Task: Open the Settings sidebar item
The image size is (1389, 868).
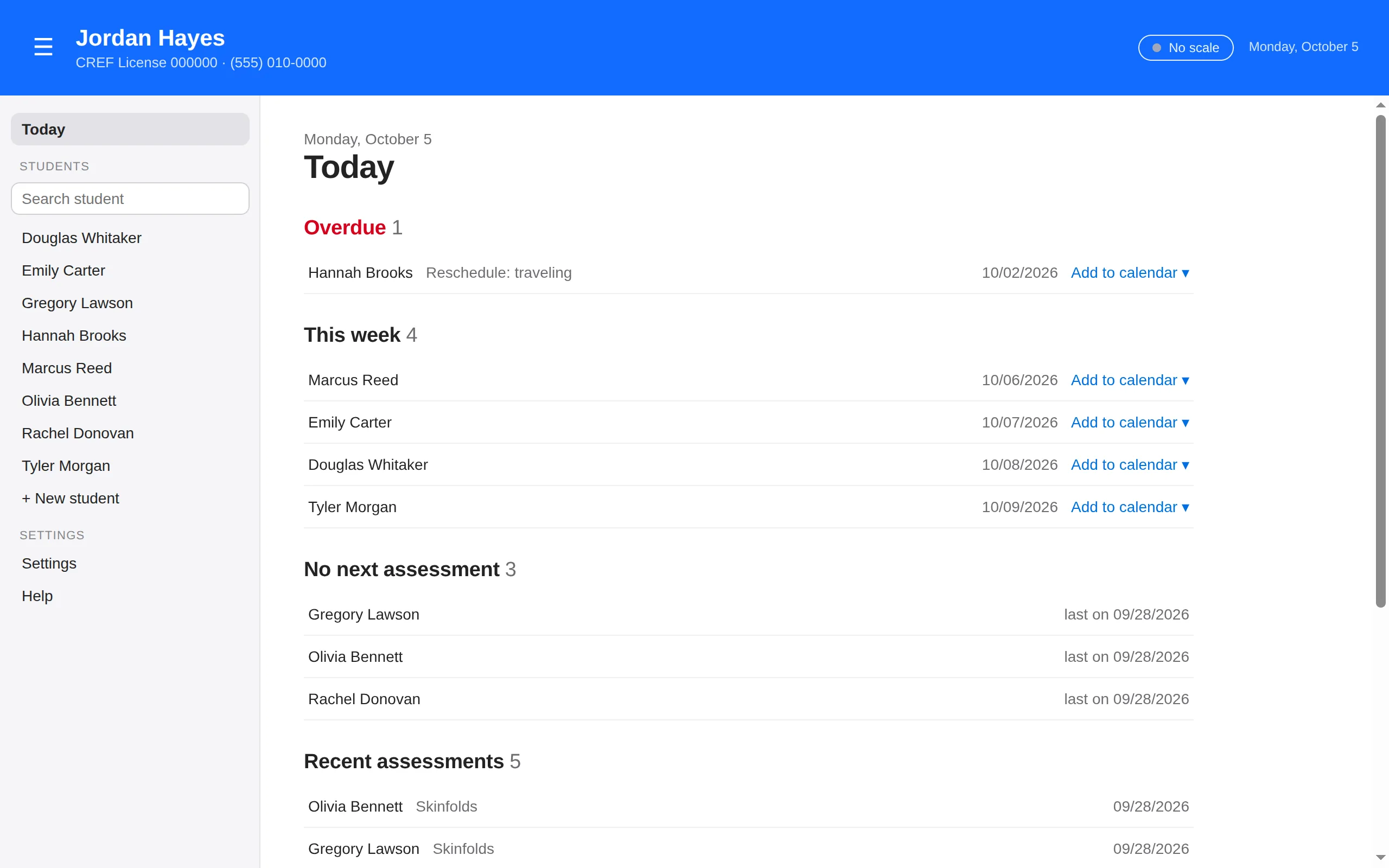Action: 130,563
